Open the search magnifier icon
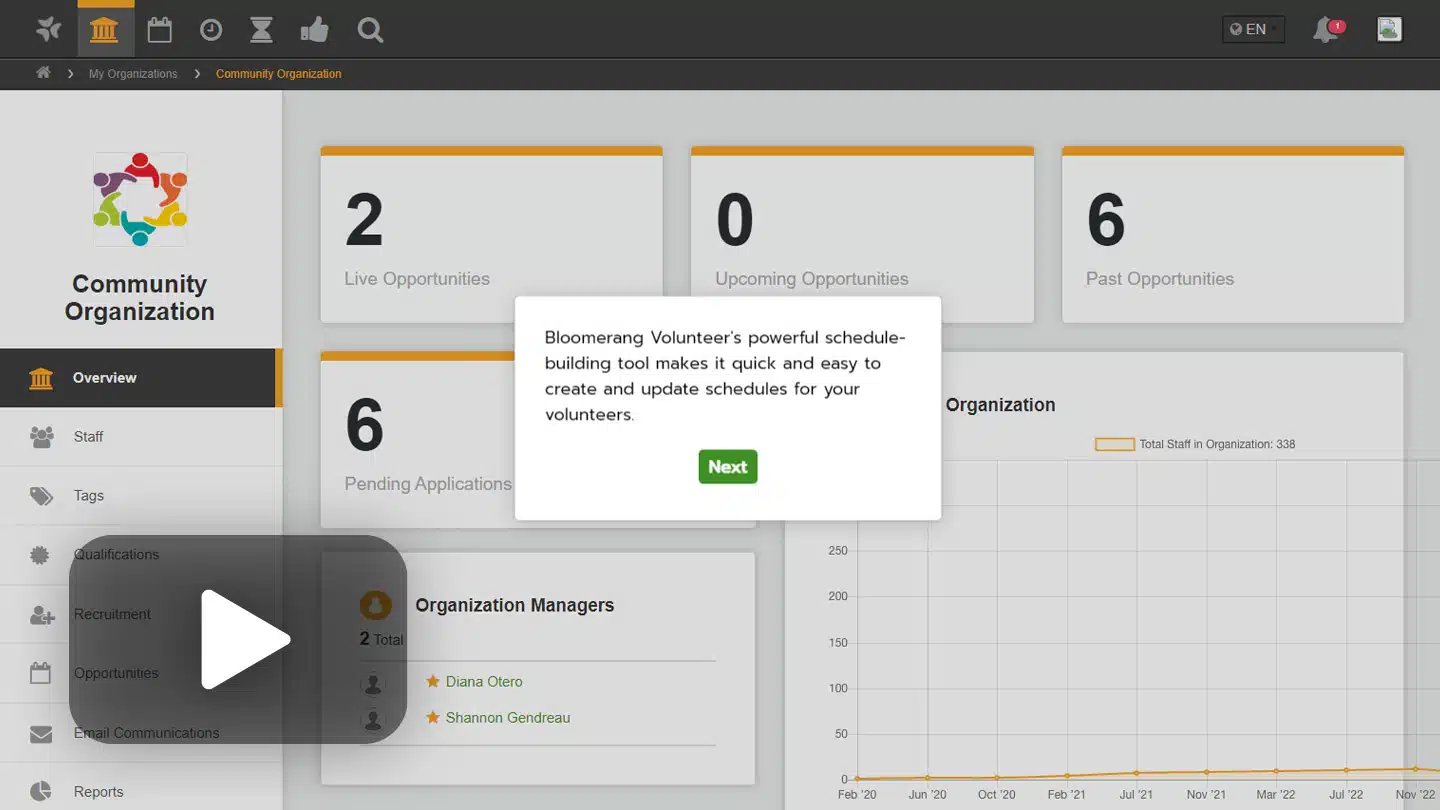This screenshot has height=810, width=1440. [x=371, y=30]
